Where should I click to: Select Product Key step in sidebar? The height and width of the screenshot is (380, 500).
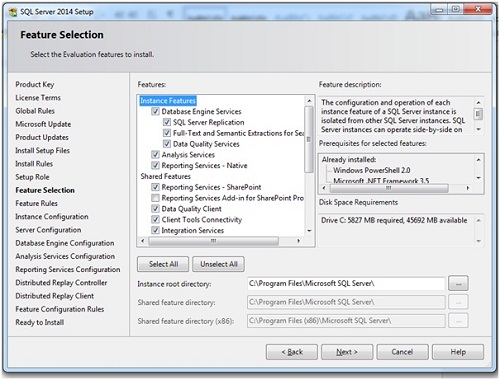point(35,85)
